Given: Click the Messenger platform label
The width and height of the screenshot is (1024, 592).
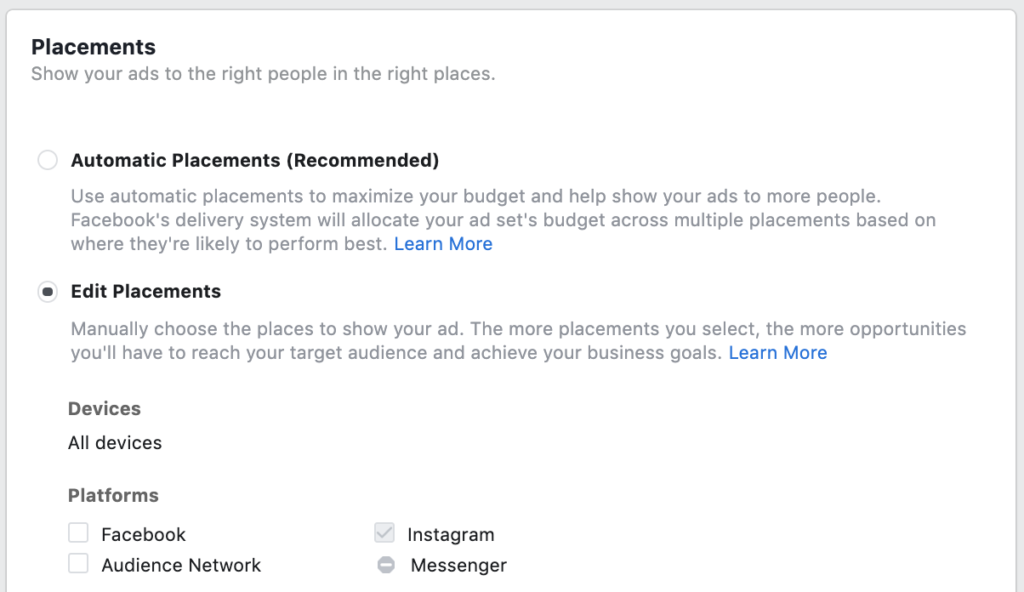Looking at the screenshot, I should pos(458,566).
